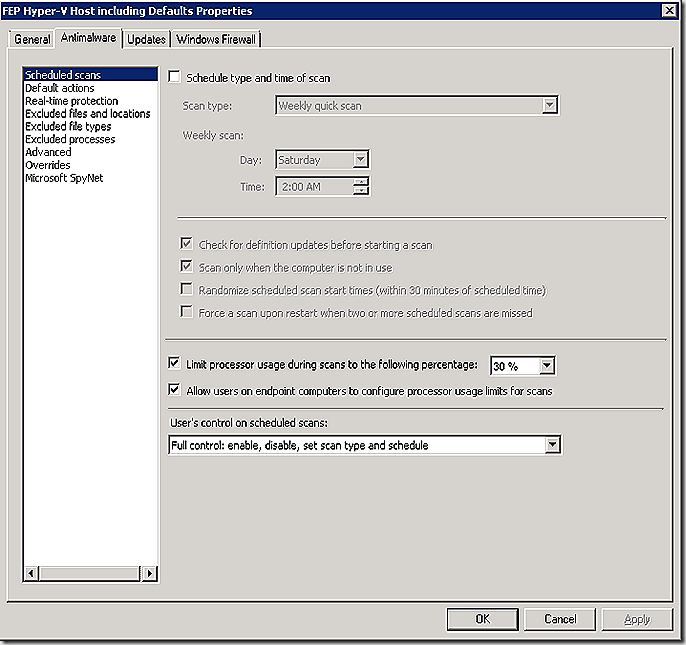This screenshot has height=645, width=686.
Task: Click the left arrow of list scrollbar
Action: coord(31,573)
